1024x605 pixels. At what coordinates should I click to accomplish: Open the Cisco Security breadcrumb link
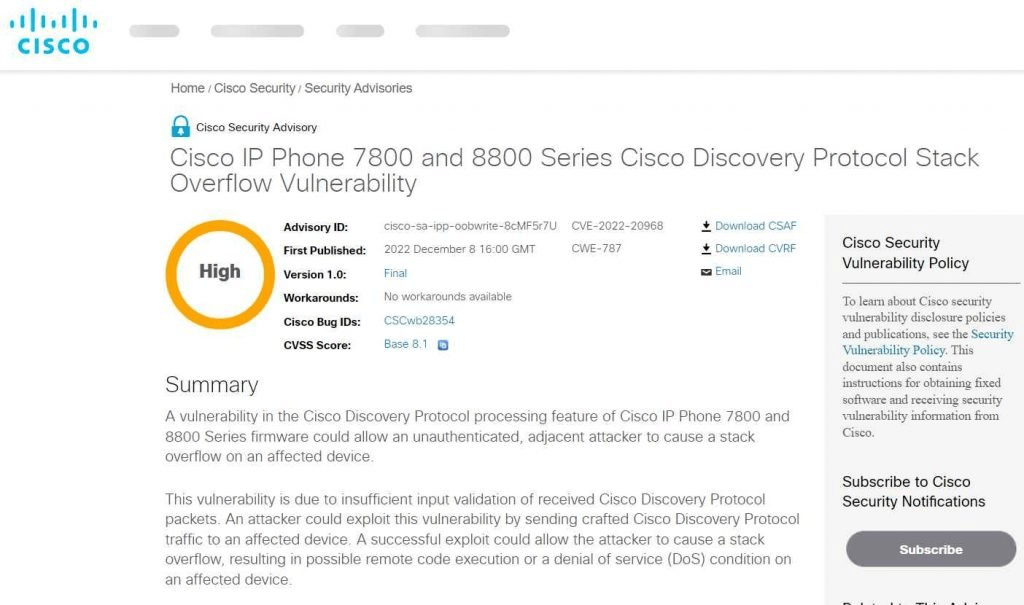tap(253, 88)
